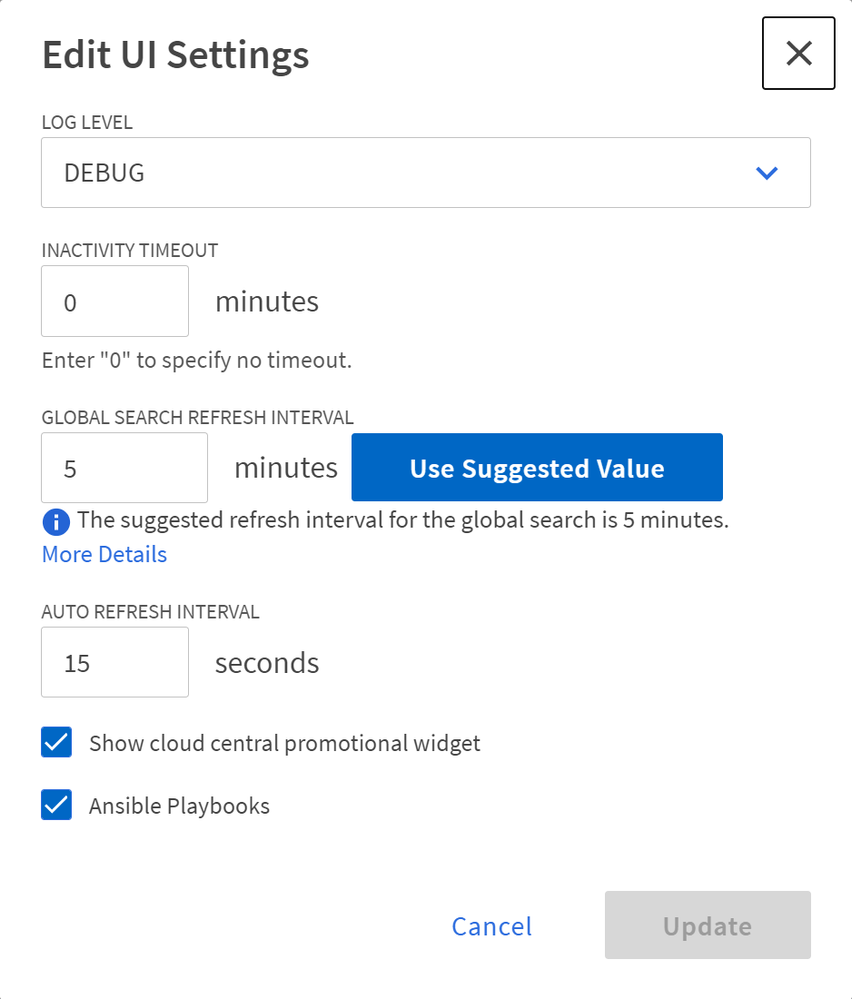Image resolution: width=852 pixels, height=999 pixels.
Task: Focus the Inactivity Timeout minutes field
Action: coord(115,301)
